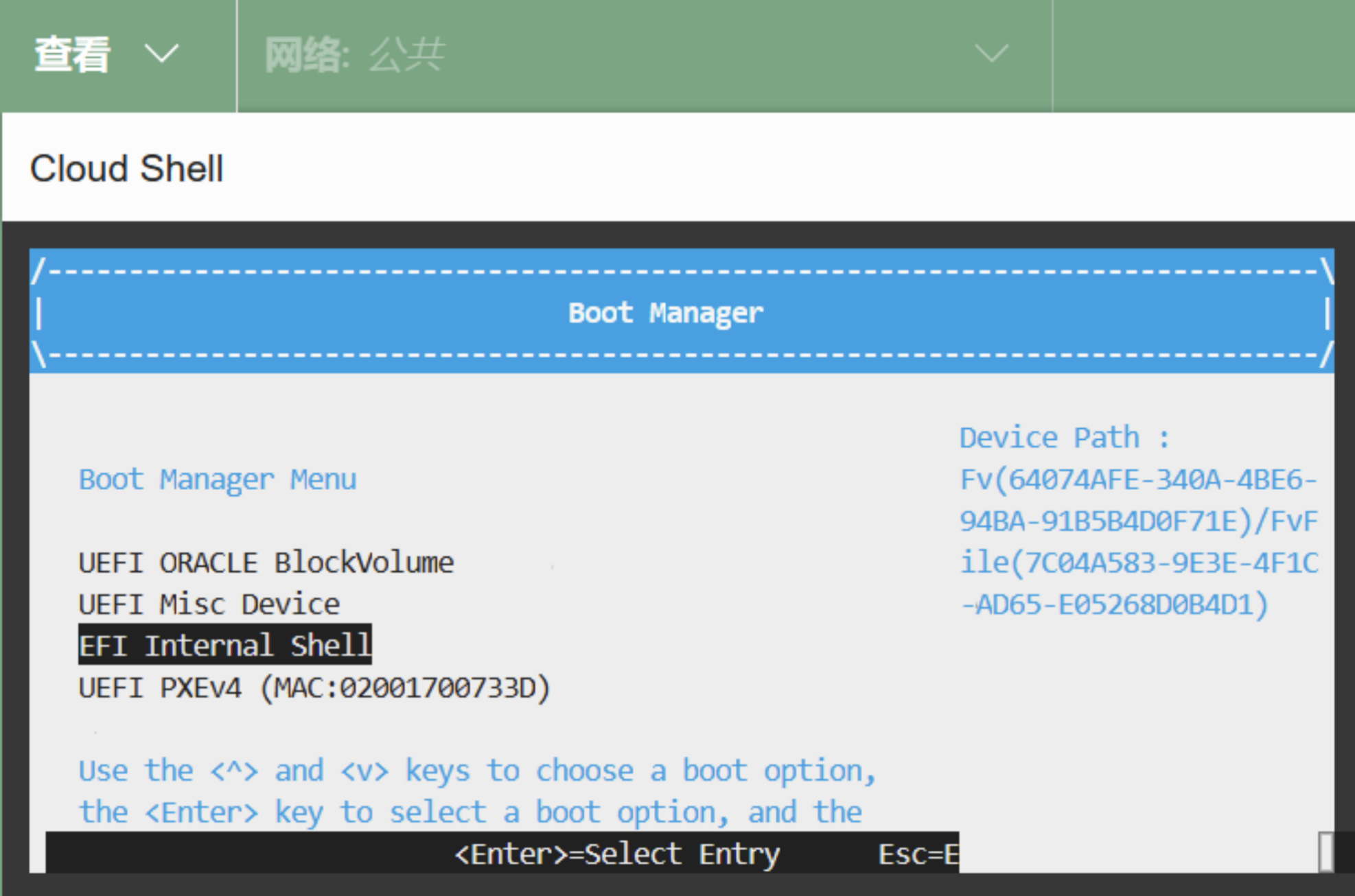Screen dimensions: 1355x896
Task: Confirm the highlighted EFI Internal Shell option
Action: point(224,645)
